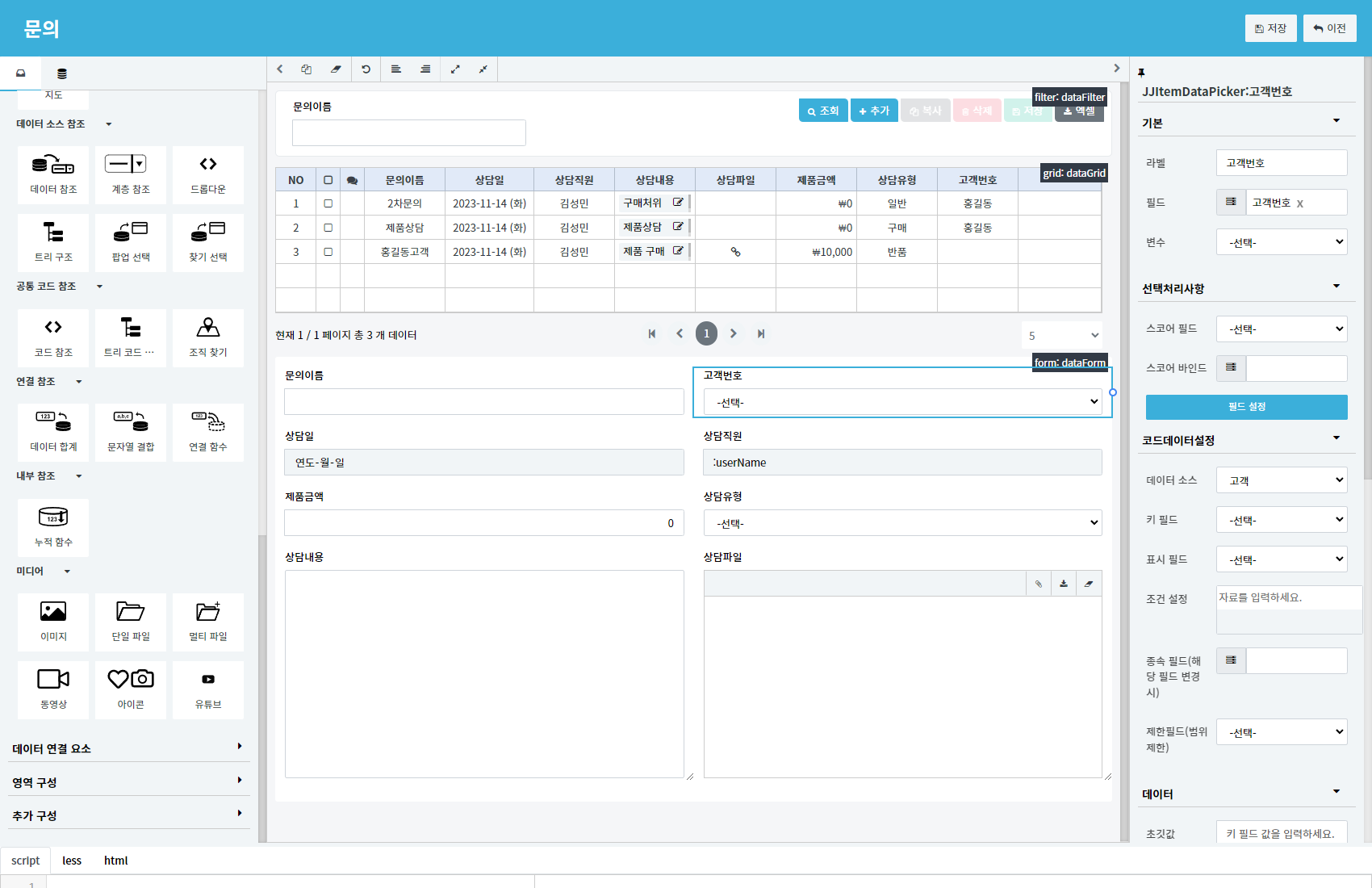
Task: Switch to the less tab
Action: tap(72, 861)
